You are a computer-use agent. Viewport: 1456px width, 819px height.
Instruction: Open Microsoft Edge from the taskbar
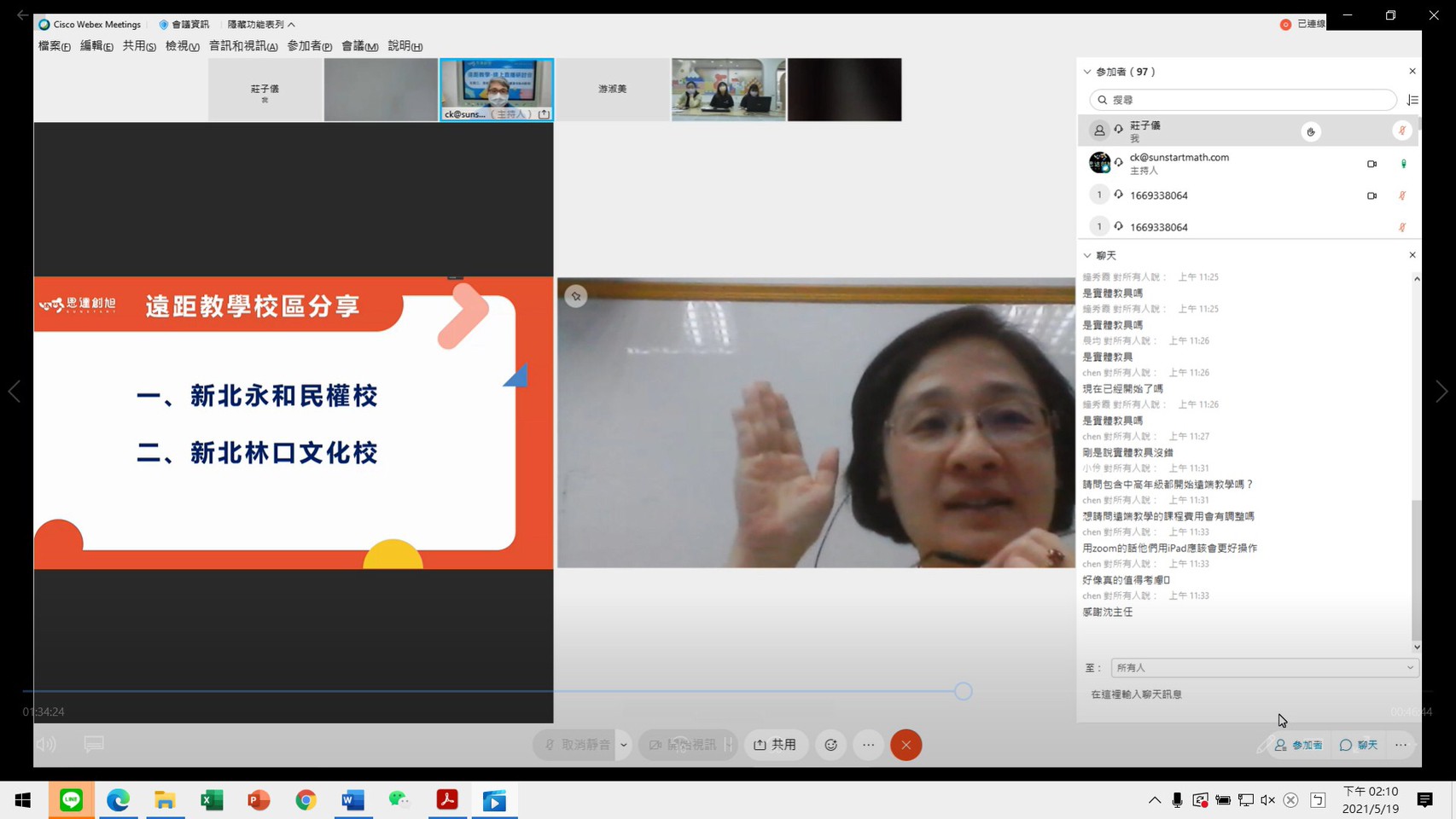pos(118,800)
